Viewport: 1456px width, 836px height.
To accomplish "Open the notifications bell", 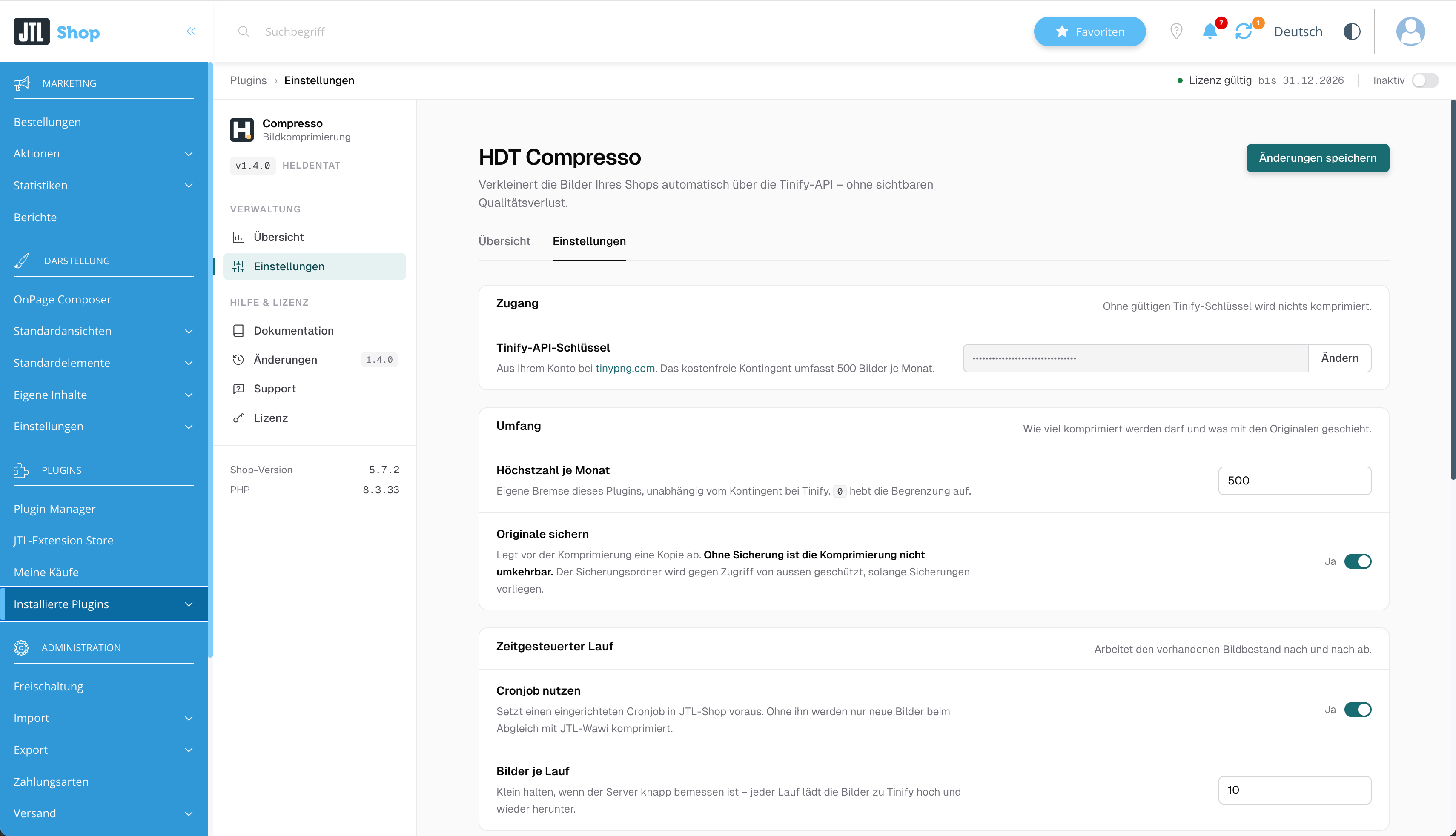I will point(1210,31).
